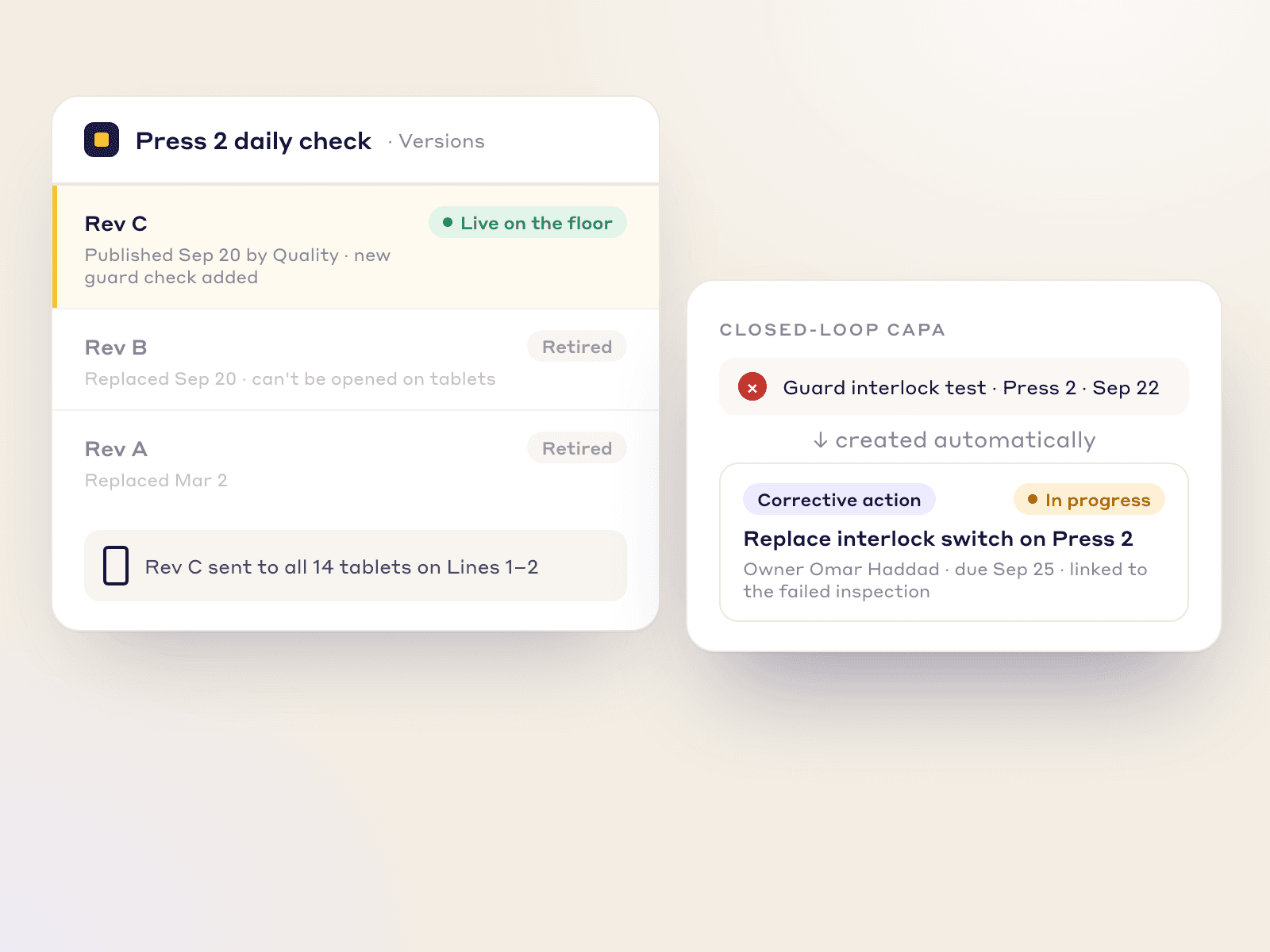Click the red failed inspection X icon
The height and width of the screenshot is (952, 1270).
click(752, 387)
